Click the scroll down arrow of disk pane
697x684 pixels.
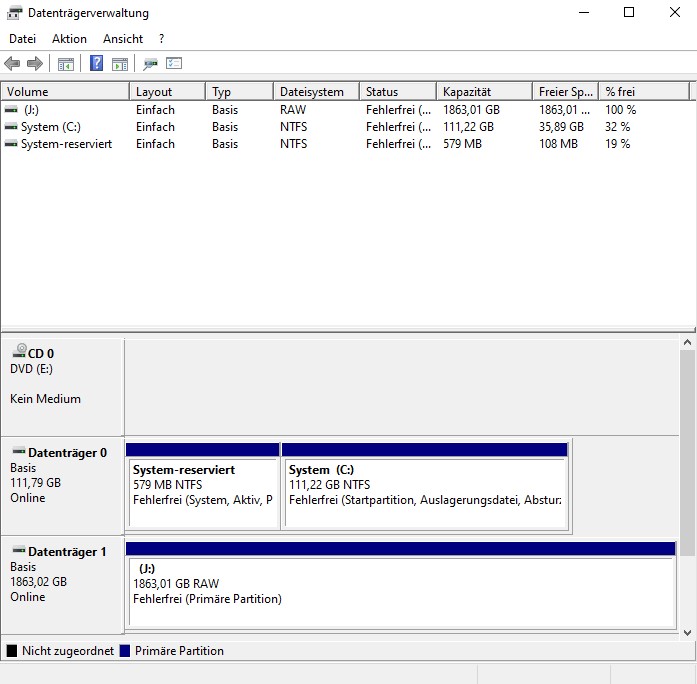coord(687,632)
